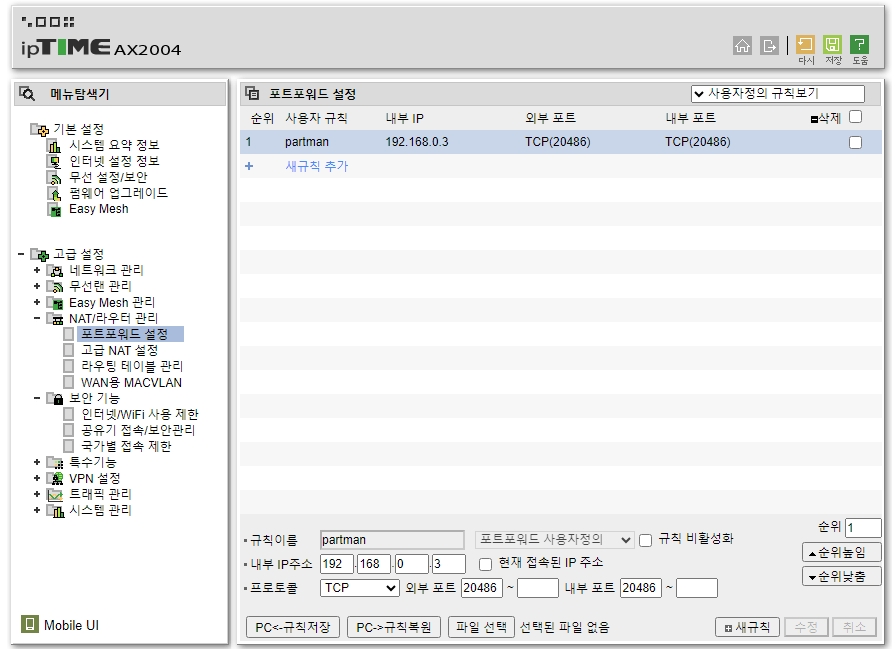Screen dimensions: 895x649
Task: Open the TCP protocol dropdown
Action: pyautogui.click(x=360, y=588)
